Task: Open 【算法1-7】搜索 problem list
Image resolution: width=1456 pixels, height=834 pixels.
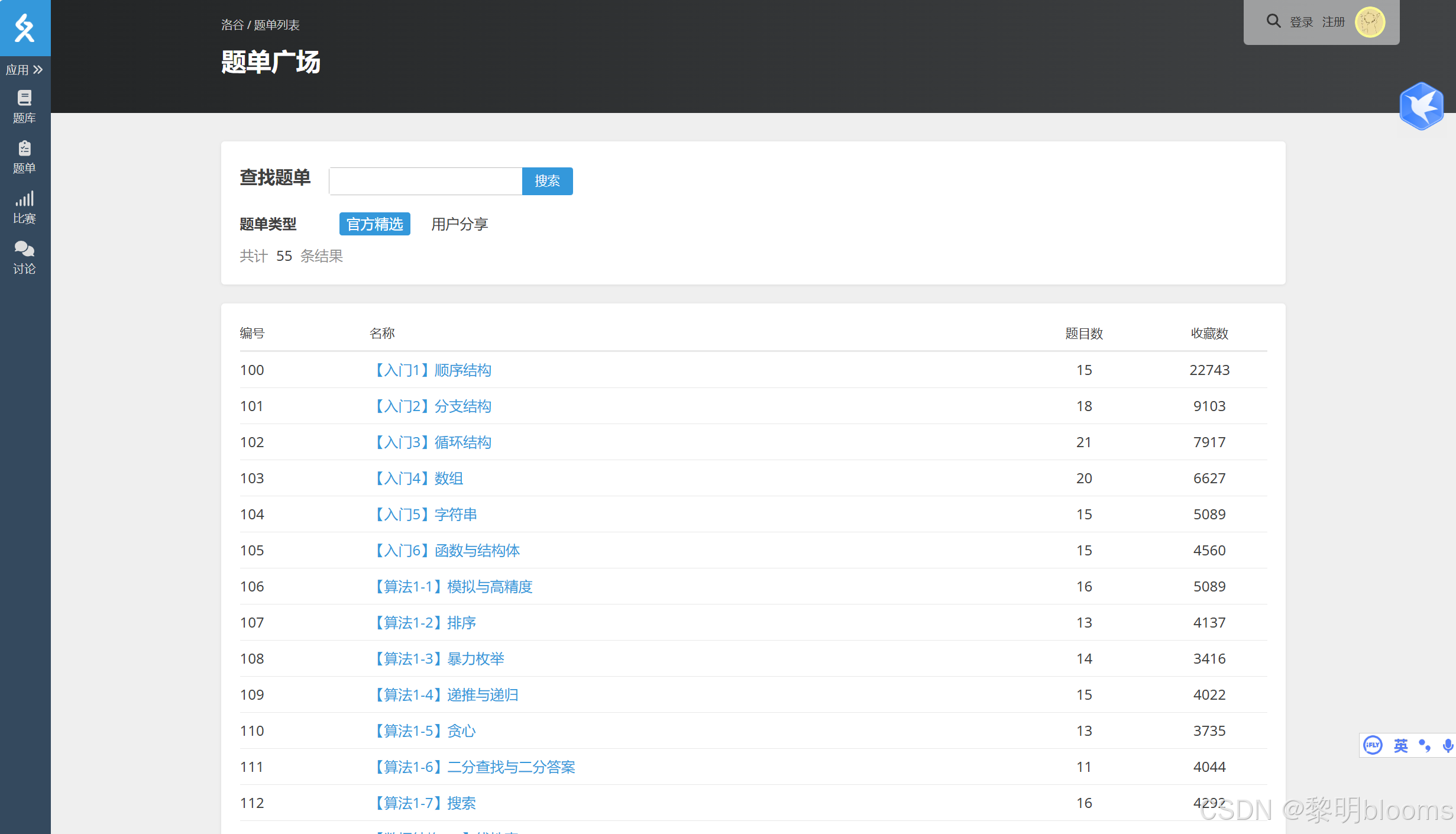Action: (x=424, y=803)
